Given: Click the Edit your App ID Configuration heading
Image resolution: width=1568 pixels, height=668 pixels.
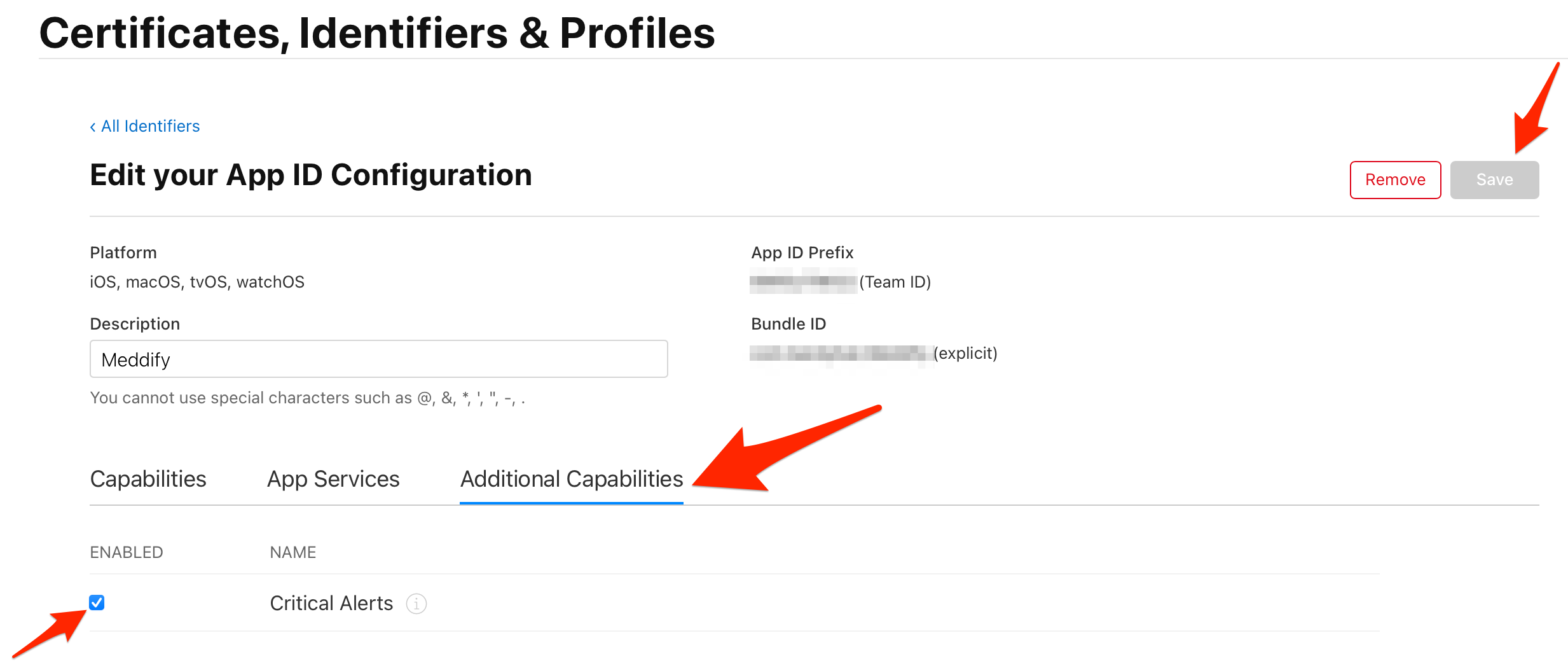Looking at the screenshot, I should pyautogui.click(x=310, y=175).
